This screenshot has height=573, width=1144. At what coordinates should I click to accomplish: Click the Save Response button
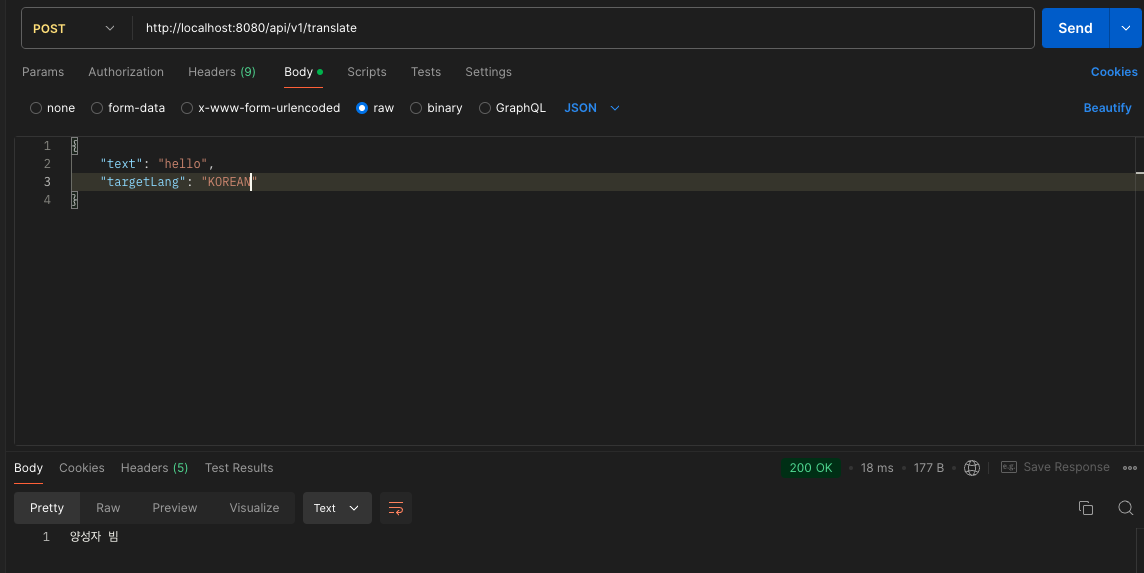[x=1055, y=467]
